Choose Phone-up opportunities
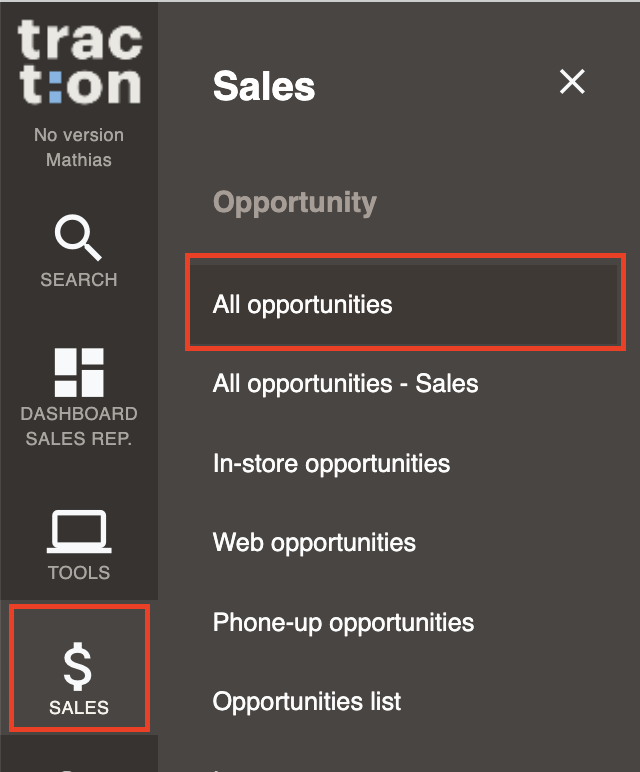This screenshot has width=640, height=772. coord(343,623)
